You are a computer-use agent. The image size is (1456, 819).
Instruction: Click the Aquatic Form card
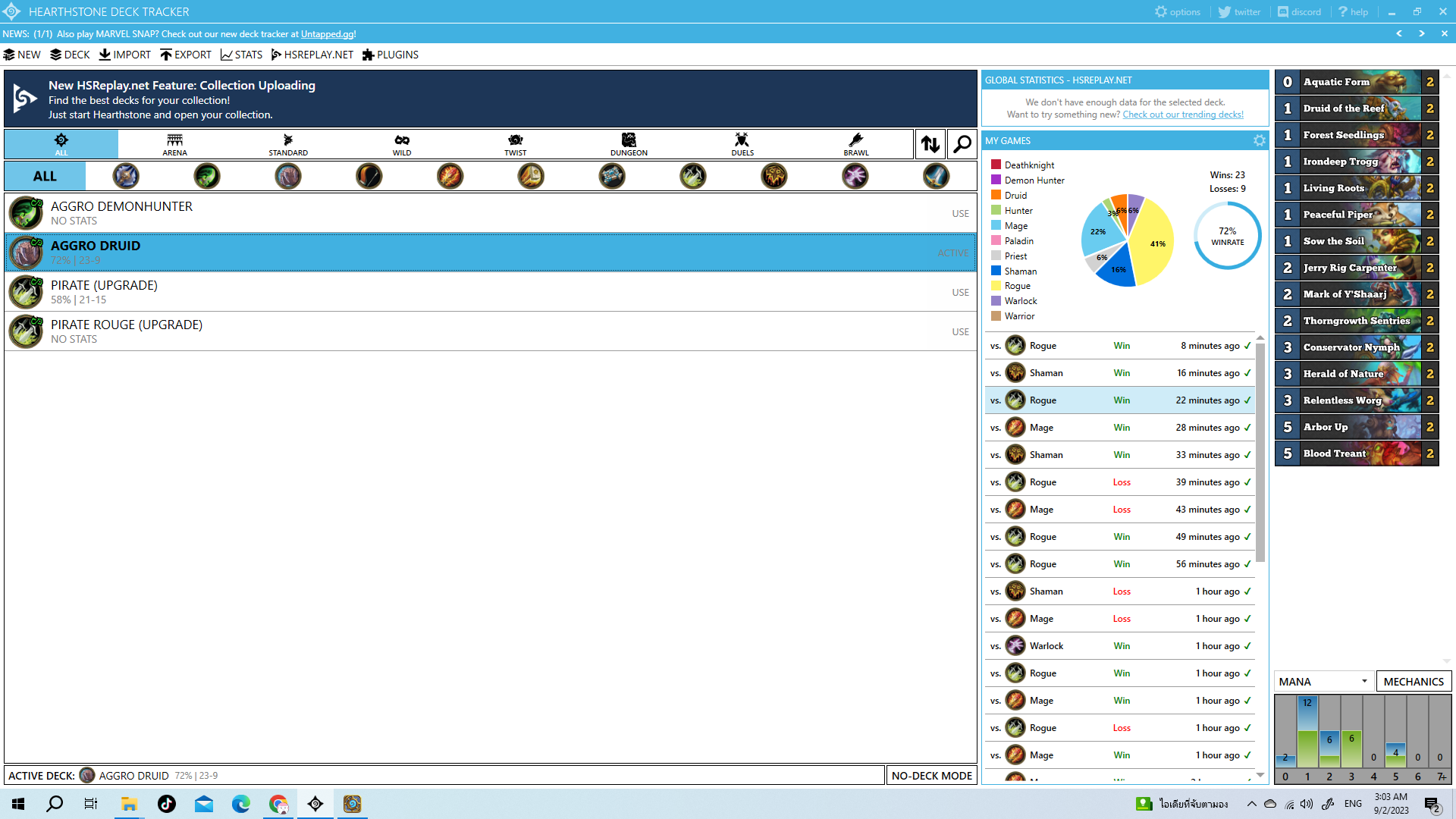click(1357, 82)
